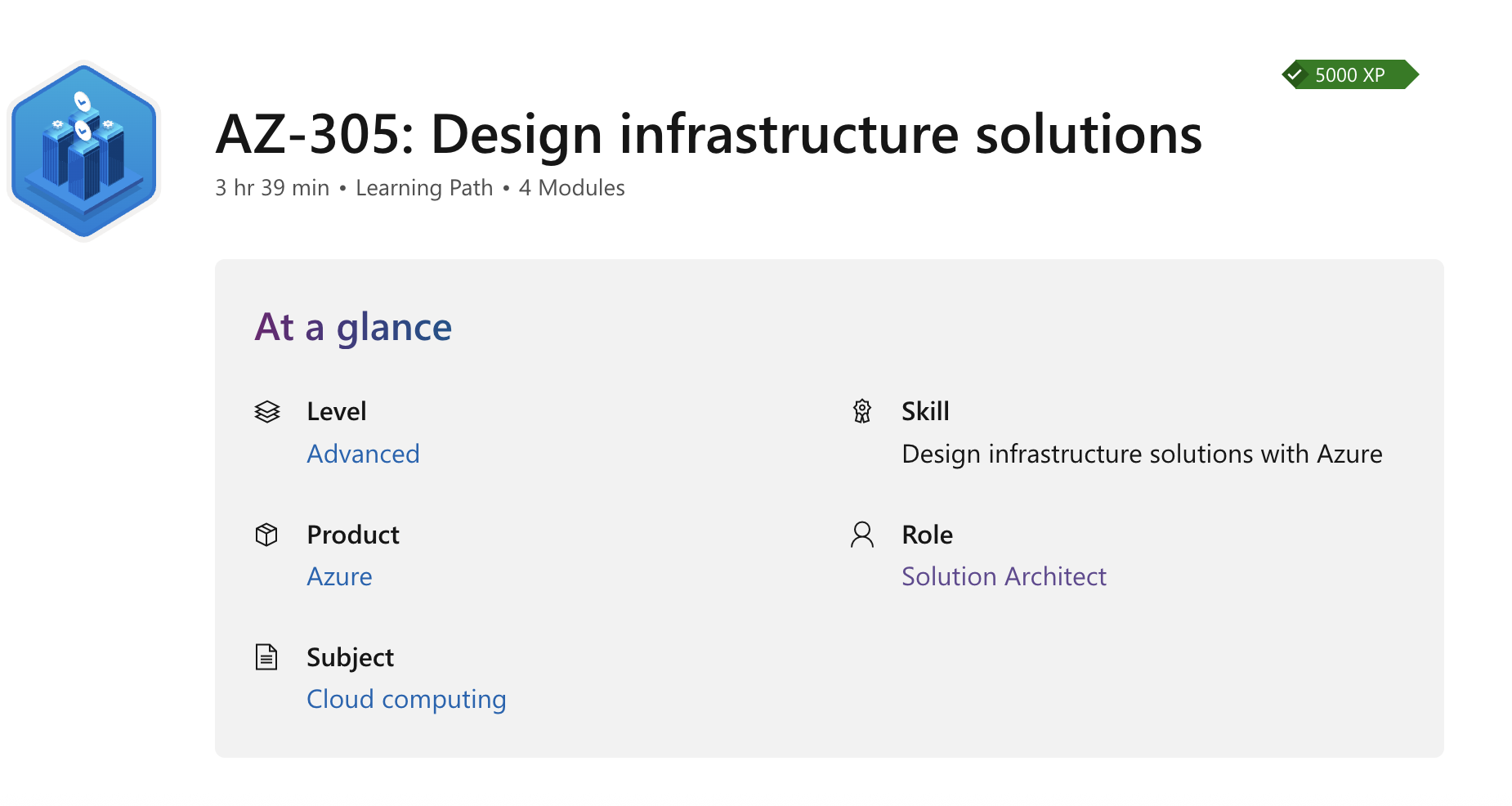1512x806 pixels.
Task: Click the AZ-305 hexagon badge icon
Action: click(x=84, y=150)
